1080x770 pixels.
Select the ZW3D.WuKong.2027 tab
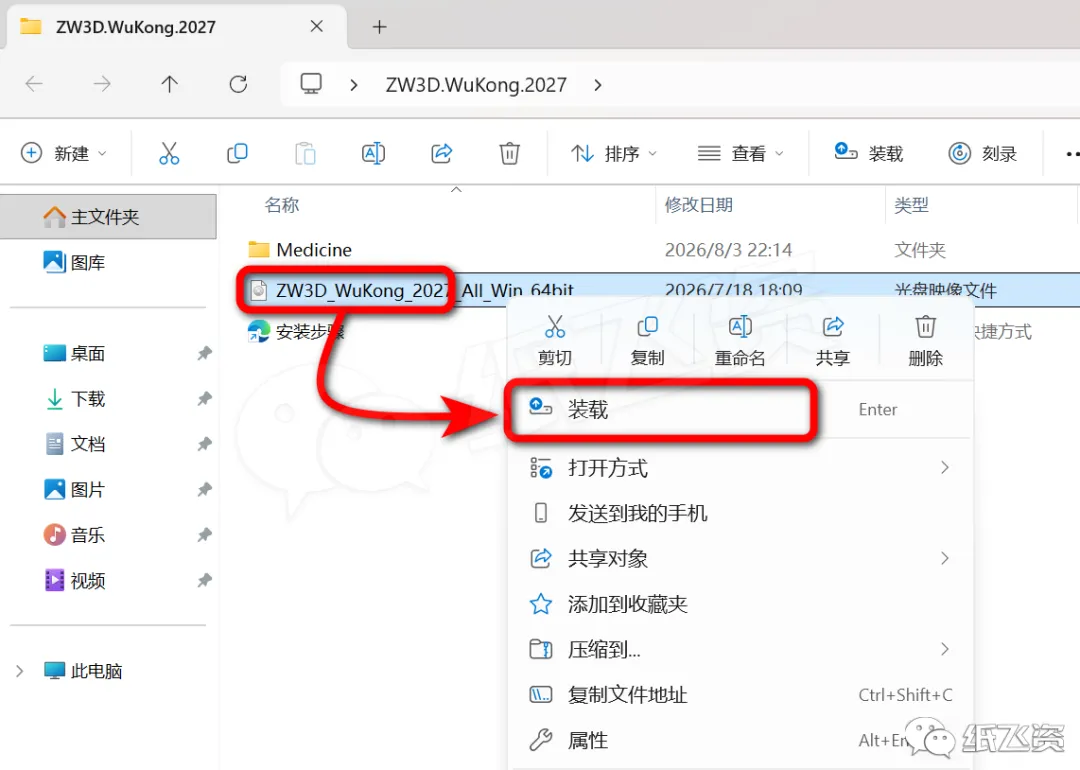point(176,27)
